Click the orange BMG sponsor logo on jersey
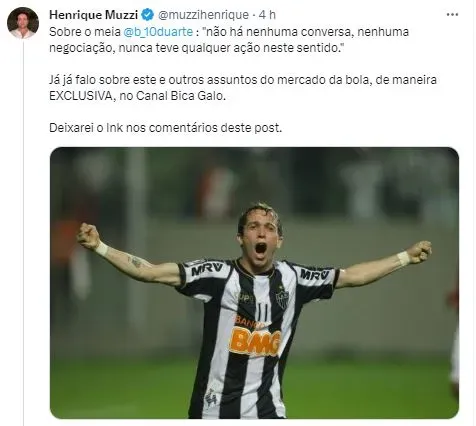This screenshot has width=476, height=426. (x=255, y=342)
